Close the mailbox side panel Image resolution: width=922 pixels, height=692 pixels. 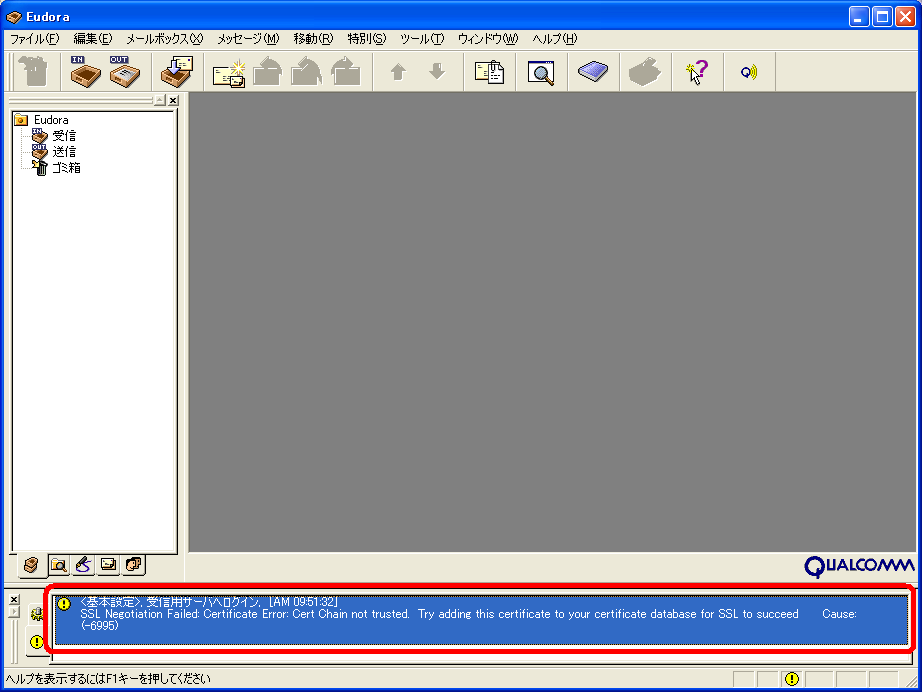pyautogui.click(x=173, y=101)
